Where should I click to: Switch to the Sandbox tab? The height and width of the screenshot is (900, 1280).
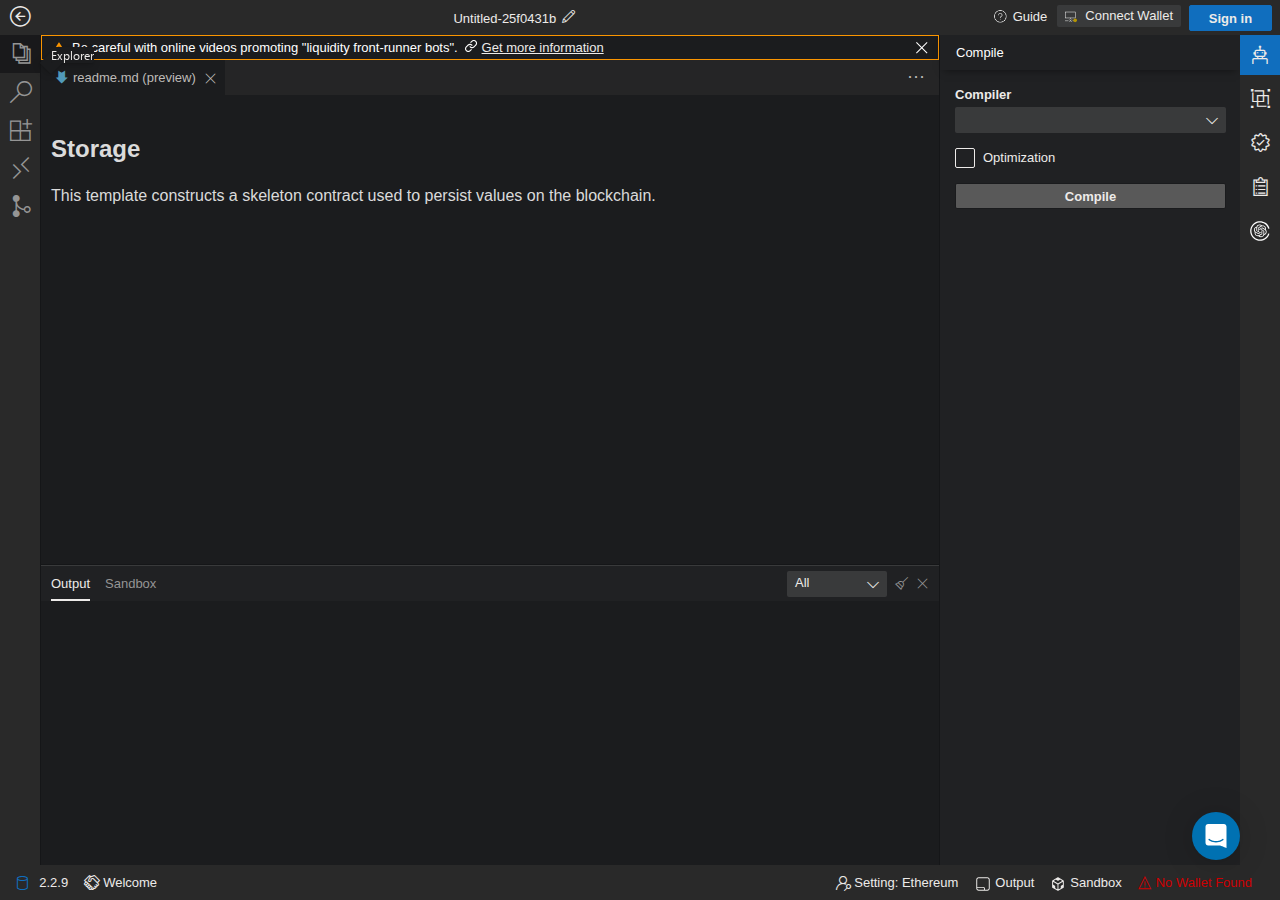click(x=131, y=584)
